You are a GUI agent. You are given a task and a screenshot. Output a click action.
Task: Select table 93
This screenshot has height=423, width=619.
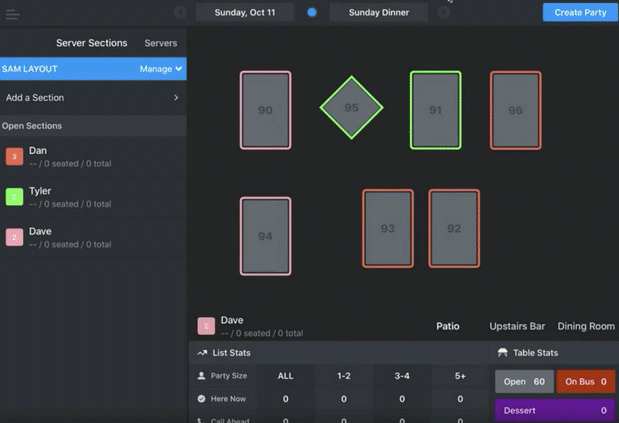coord(388,228)
